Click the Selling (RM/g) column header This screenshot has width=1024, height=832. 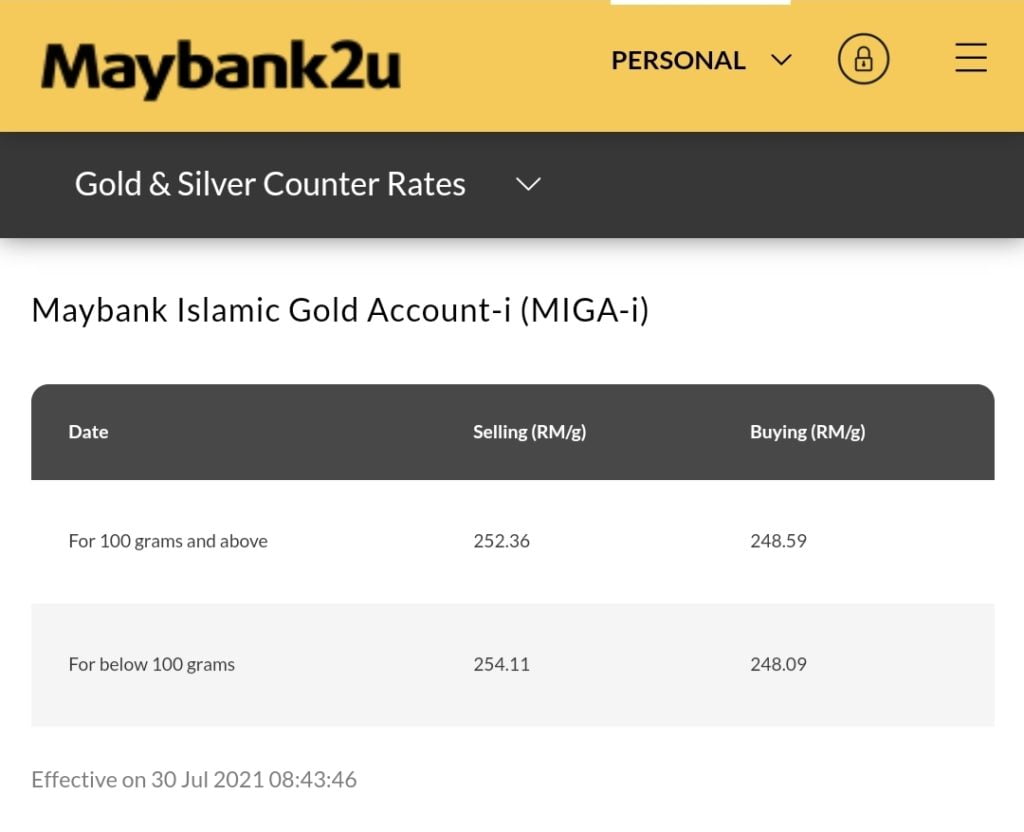coord(530,431)
